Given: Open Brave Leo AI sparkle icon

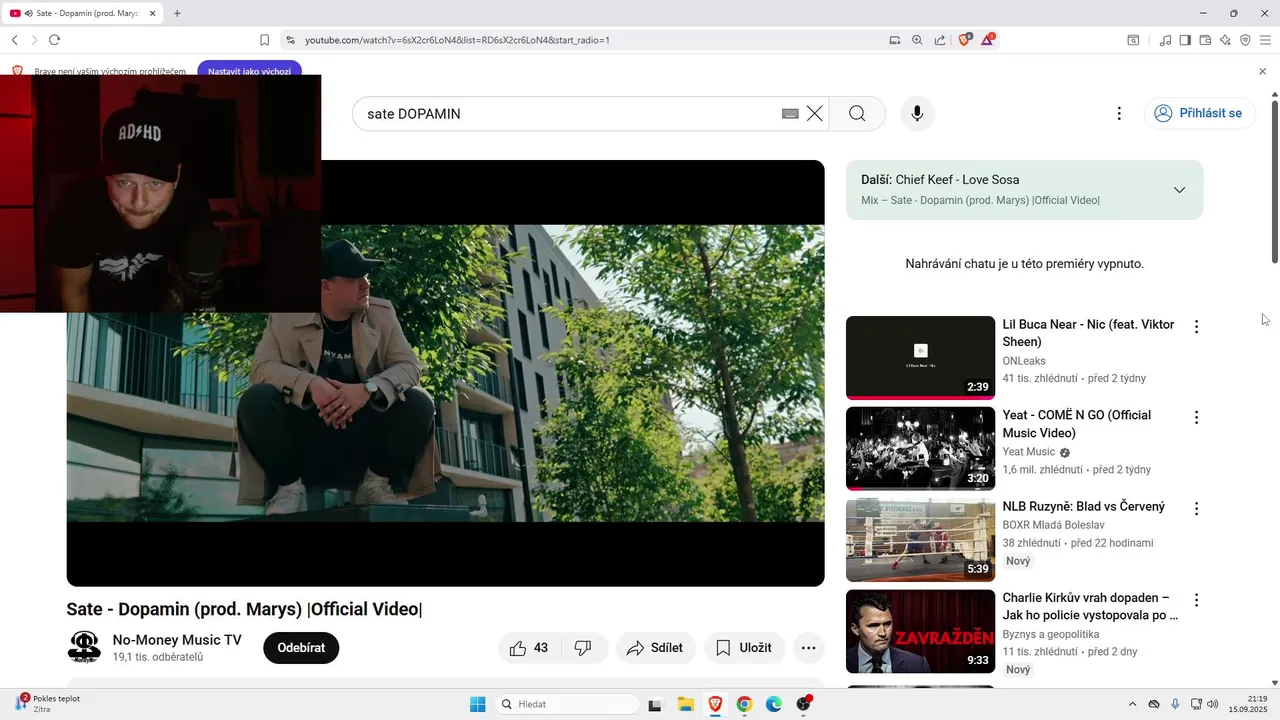Looking at the screenshot, I should point(1225,40).
